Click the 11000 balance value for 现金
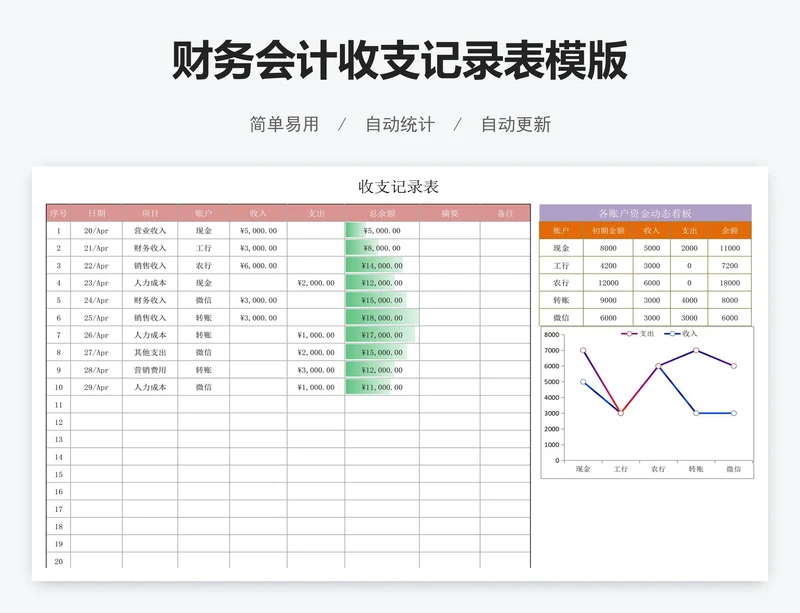 pos(730,248)
